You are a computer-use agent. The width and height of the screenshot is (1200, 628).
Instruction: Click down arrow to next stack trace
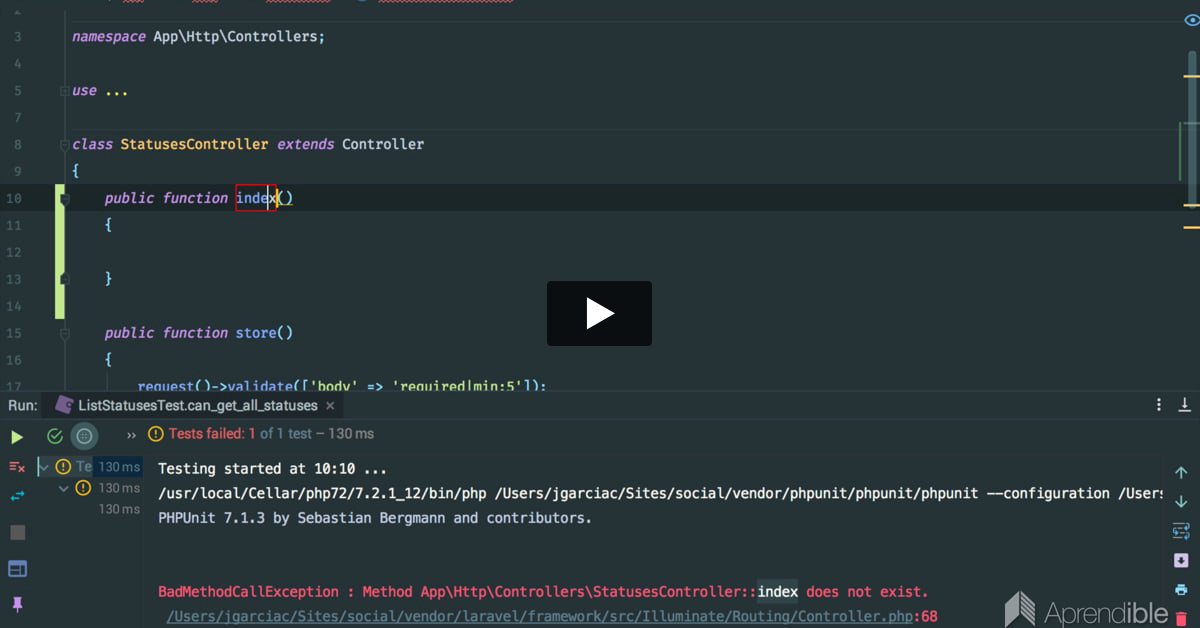[x=1181, y=501]
